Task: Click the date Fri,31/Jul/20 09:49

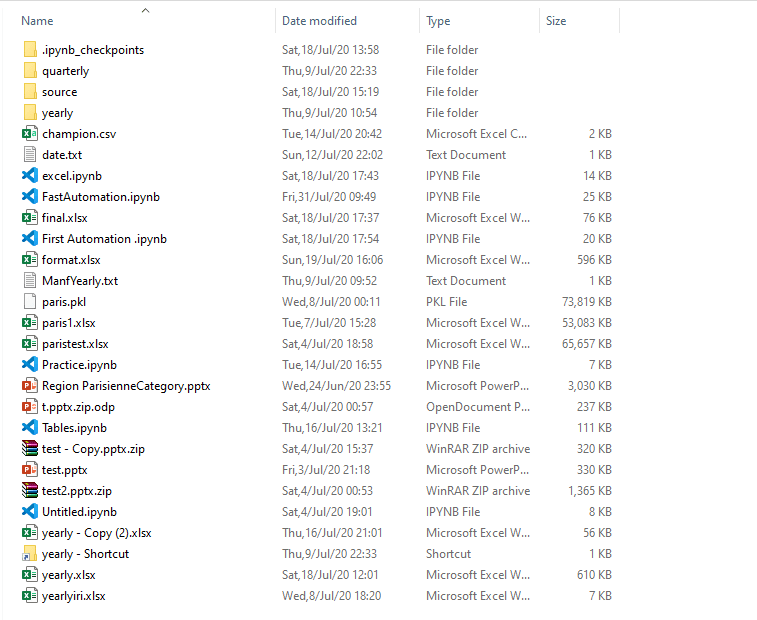Action: tap(329, 197)
